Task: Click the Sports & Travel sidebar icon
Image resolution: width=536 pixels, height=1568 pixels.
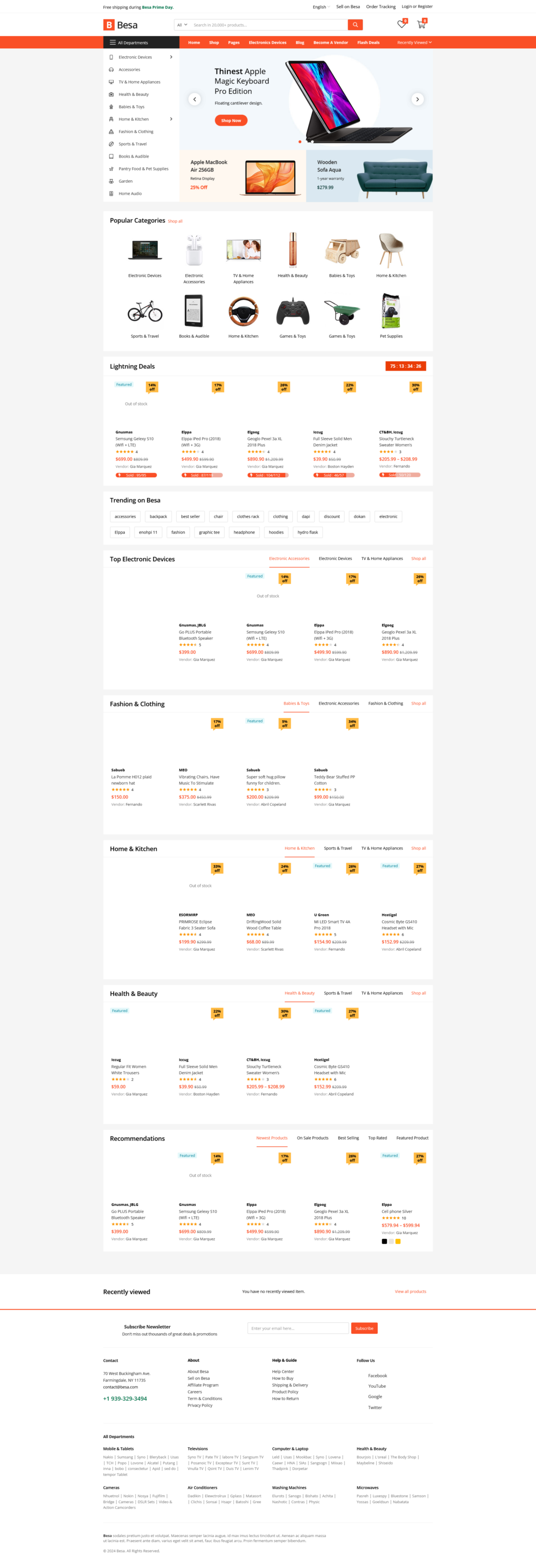Action: tap(111, 144)
